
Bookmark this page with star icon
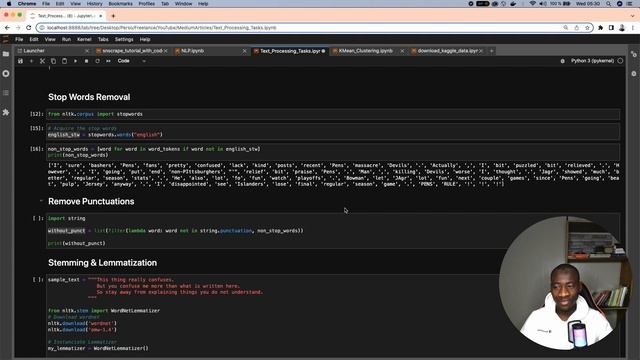tap(587, 28)
